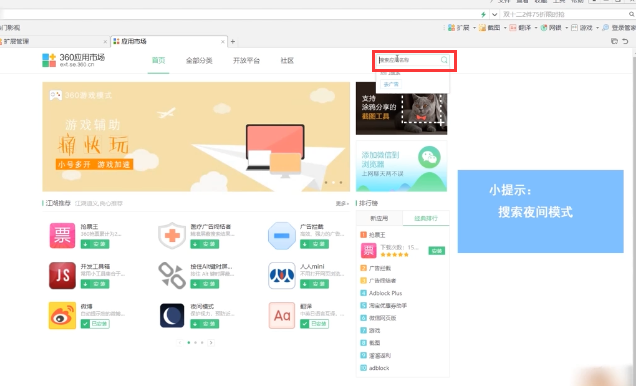Open the blue octagon 广告拦截 app icon

[x=281, y=235]
